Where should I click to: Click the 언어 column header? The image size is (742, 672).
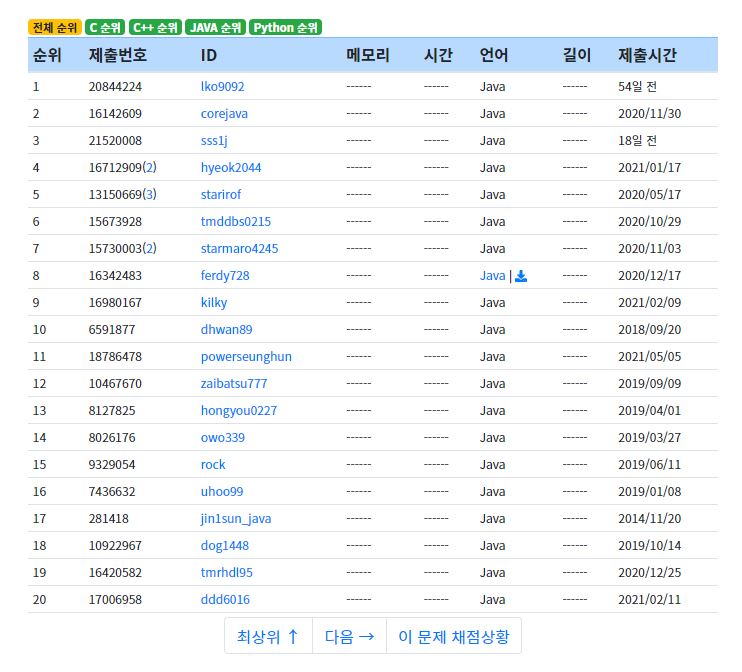(x=494, y=55)
